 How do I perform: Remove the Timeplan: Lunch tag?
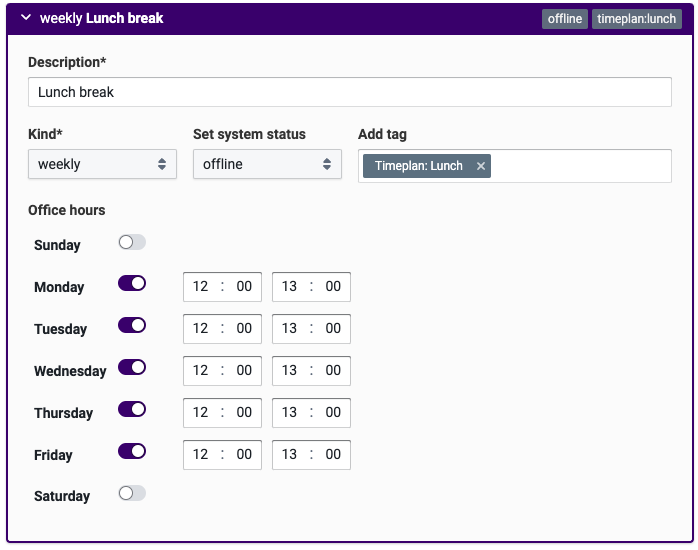click(481, 166)
